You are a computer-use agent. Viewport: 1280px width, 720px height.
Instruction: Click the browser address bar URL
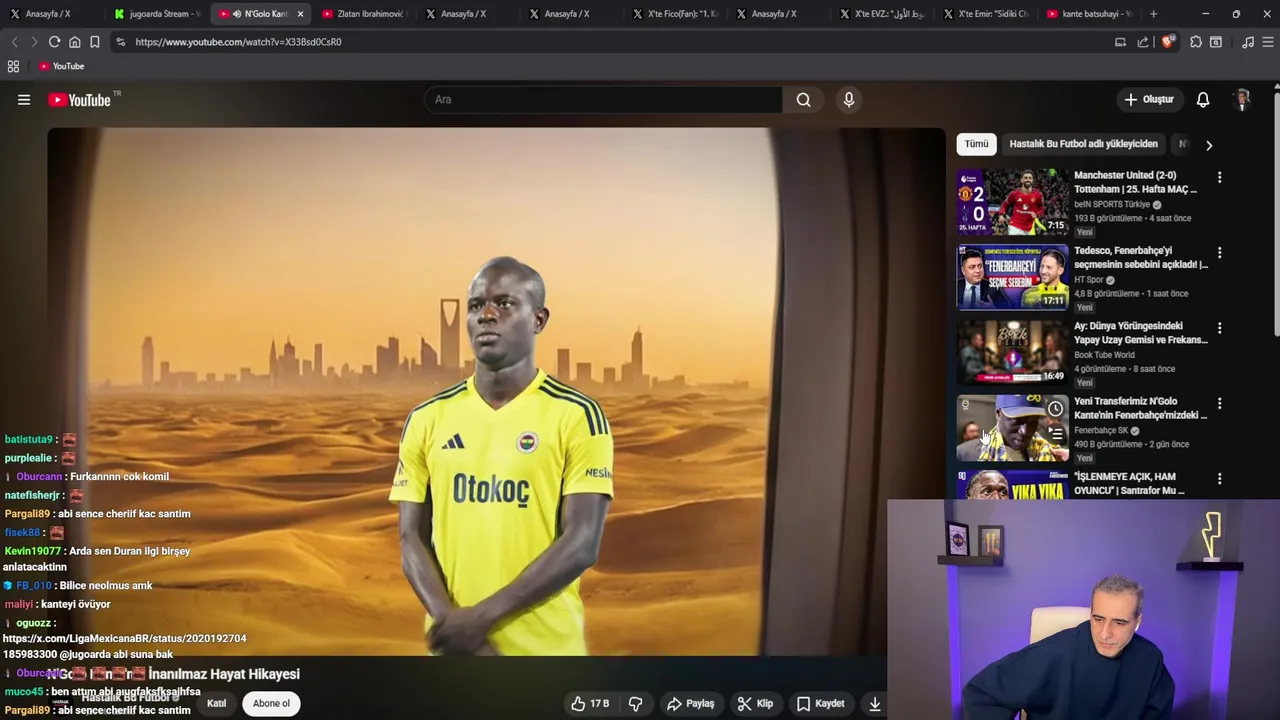(x=238, y=42)
